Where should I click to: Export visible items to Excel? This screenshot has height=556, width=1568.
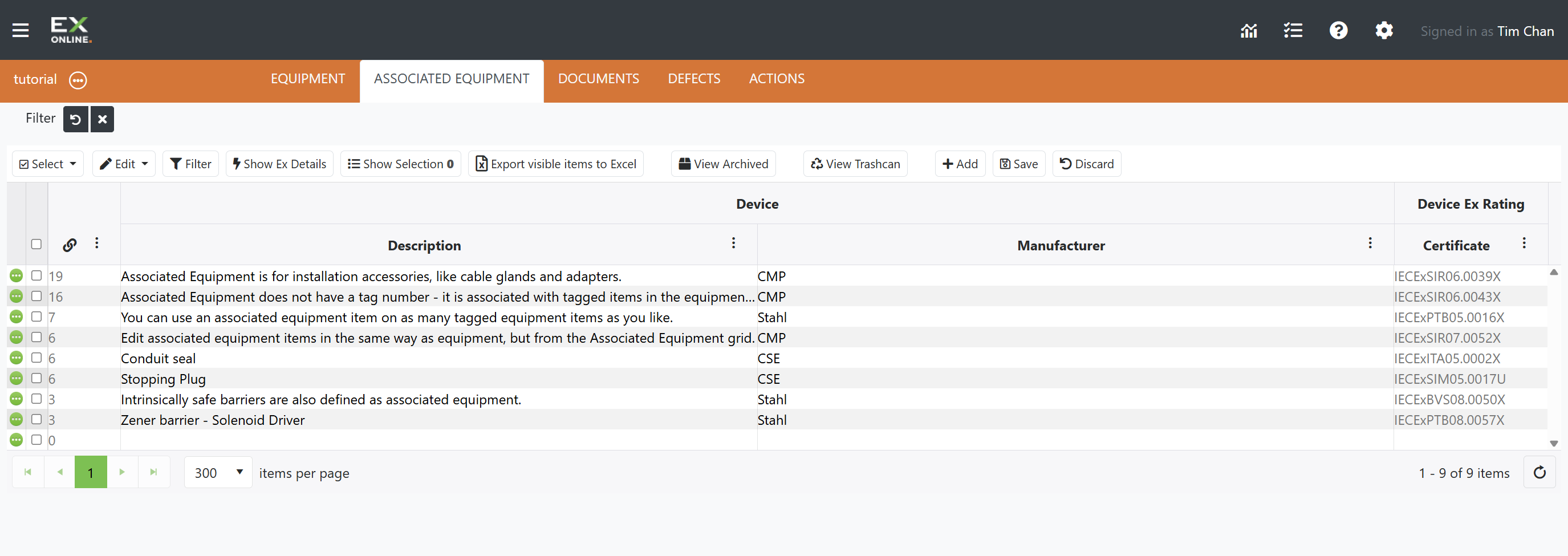pyautogui.click(x=556, y=164)
